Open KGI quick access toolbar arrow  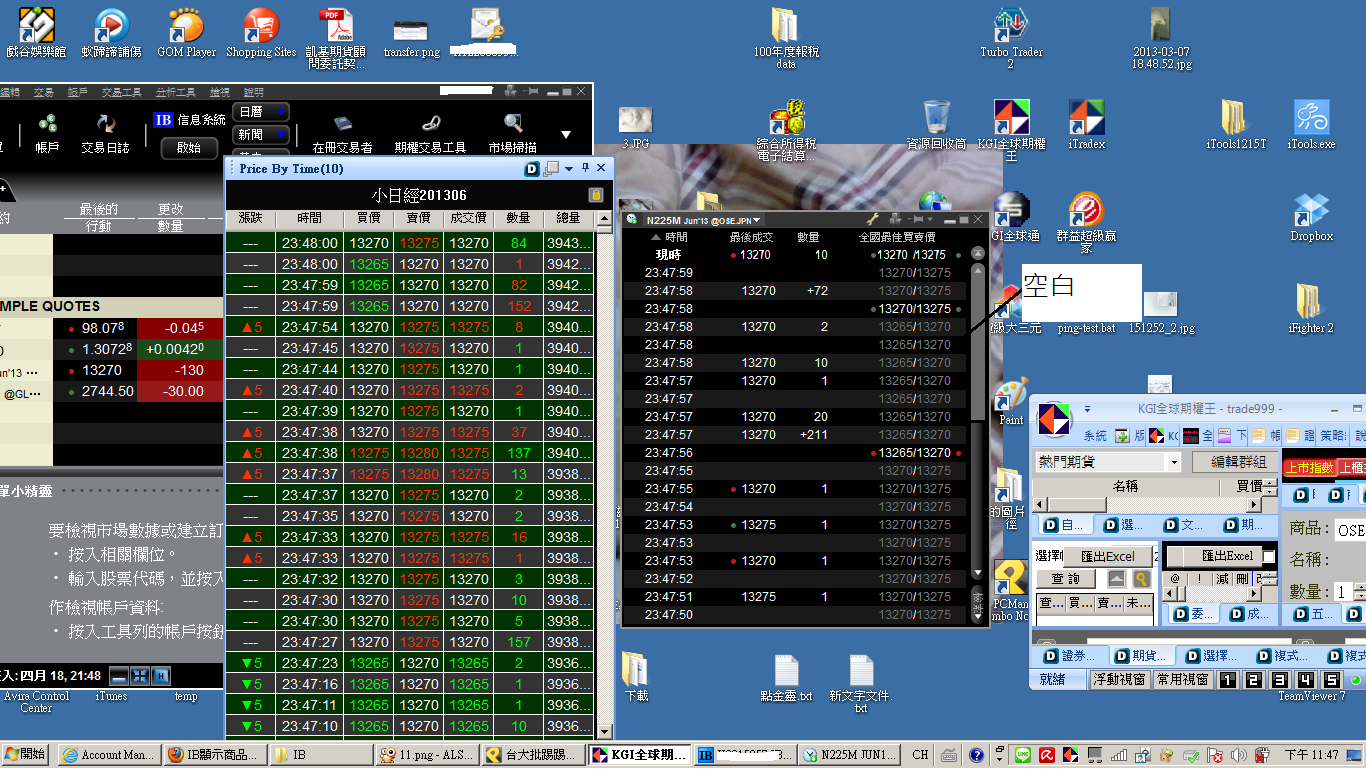[x=1087, y=410]
